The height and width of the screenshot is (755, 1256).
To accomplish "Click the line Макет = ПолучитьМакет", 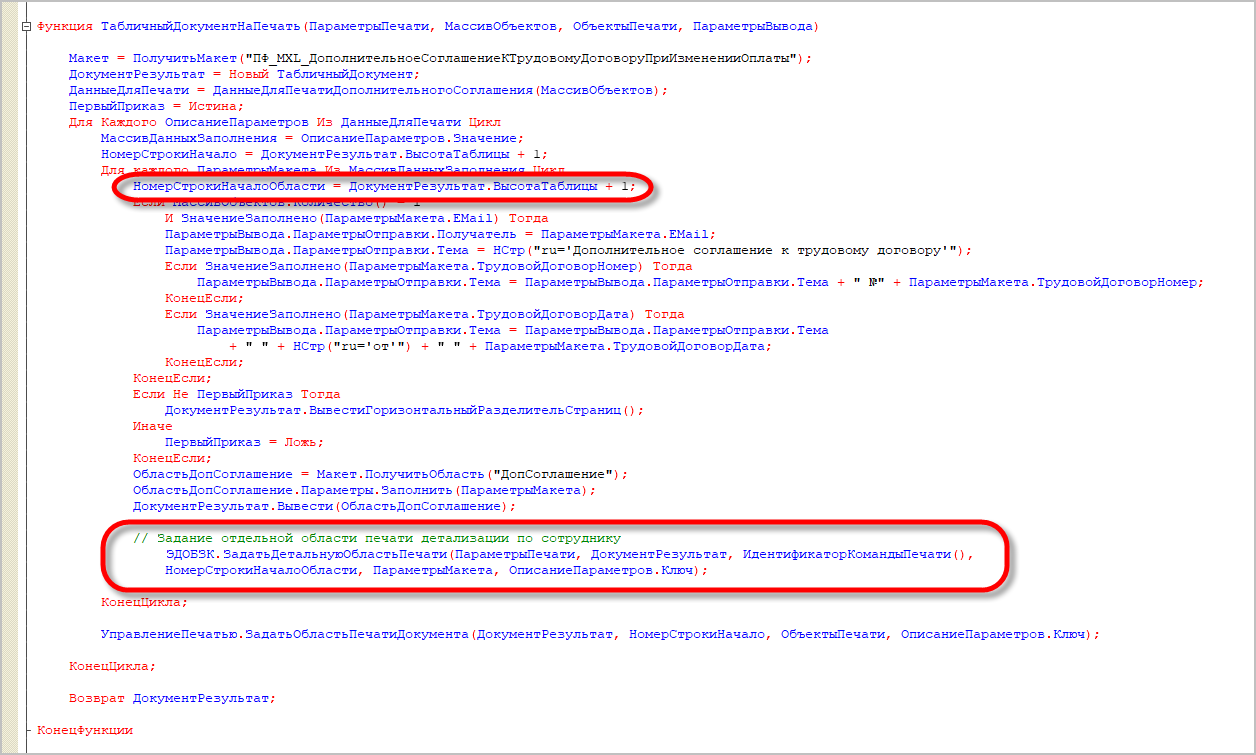I will pos(440,58).
